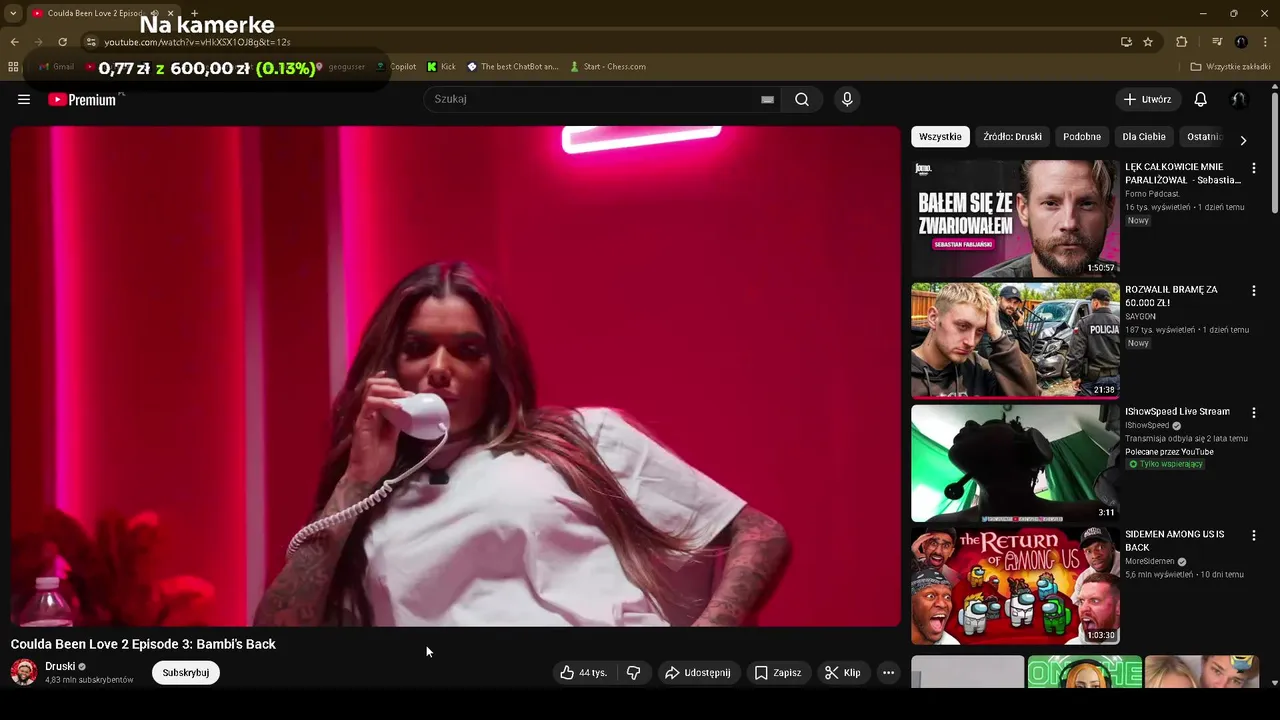The width and height of the screenshot is (1280, 720).
Task: Click the Coulda Been Love 2 Episode 3 title
Action: pos(143,644)
